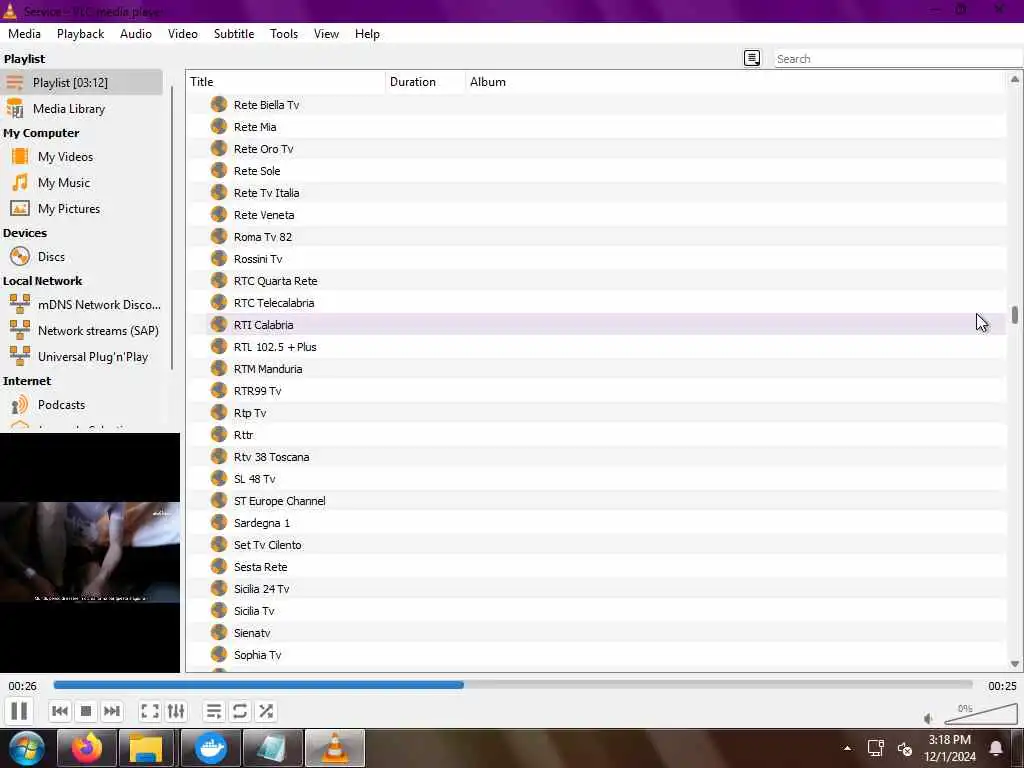Image resolution: width=1024 pixels, height=768 pixels.
Task: Toggle the remaining time display 00:25
Action: pos(1002,686)
